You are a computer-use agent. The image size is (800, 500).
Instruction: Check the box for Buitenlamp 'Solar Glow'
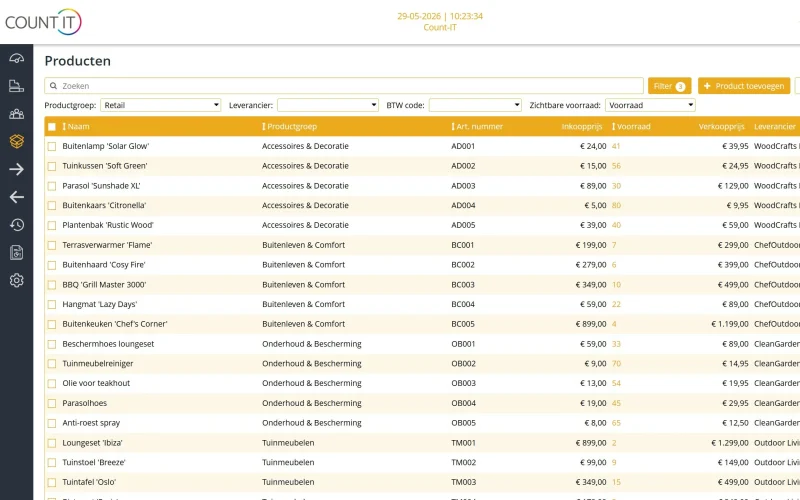(x=52, y=146)
